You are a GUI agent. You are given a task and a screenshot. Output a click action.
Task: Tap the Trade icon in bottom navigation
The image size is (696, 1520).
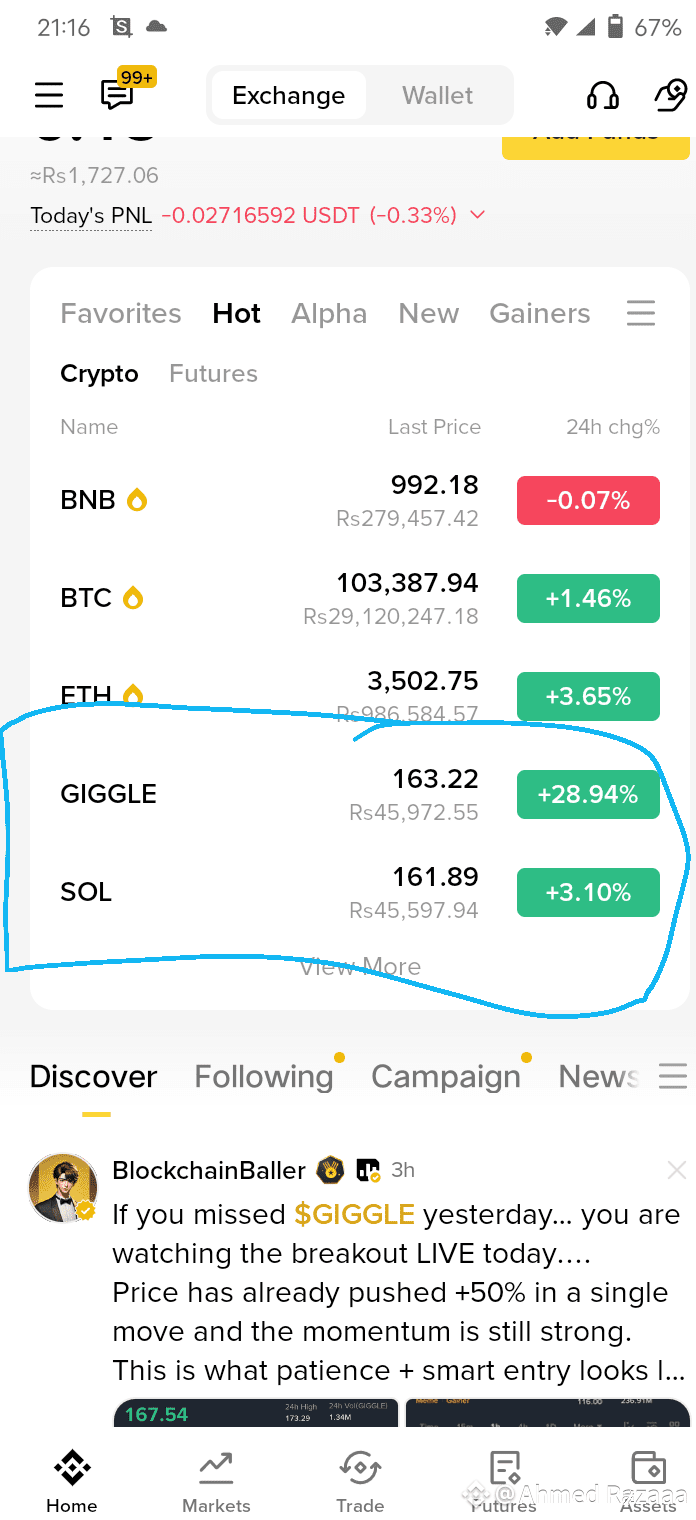pos(360,1468)
